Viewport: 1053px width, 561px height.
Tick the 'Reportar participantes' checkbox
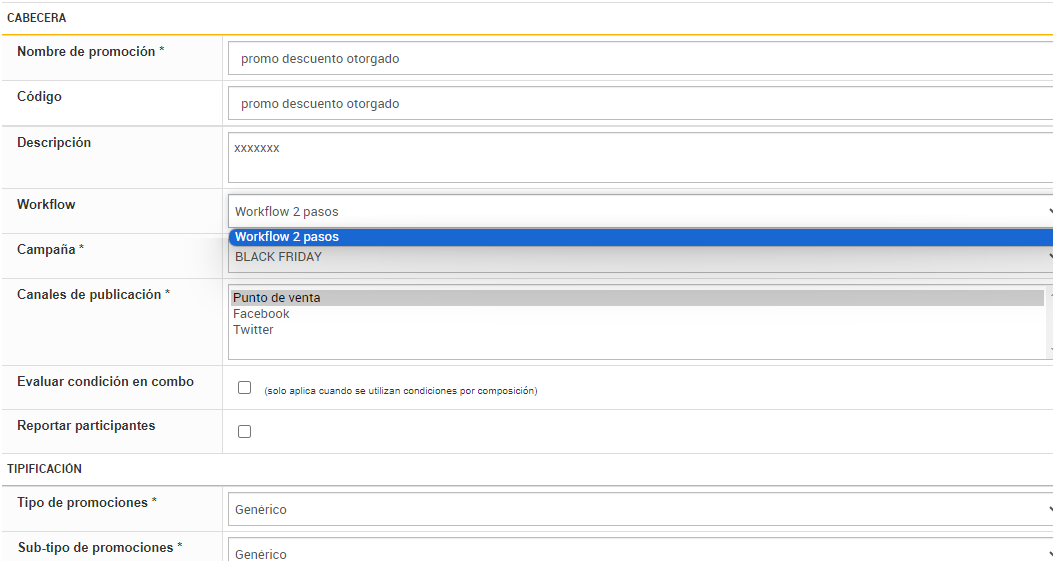click(x=245, y=432)
